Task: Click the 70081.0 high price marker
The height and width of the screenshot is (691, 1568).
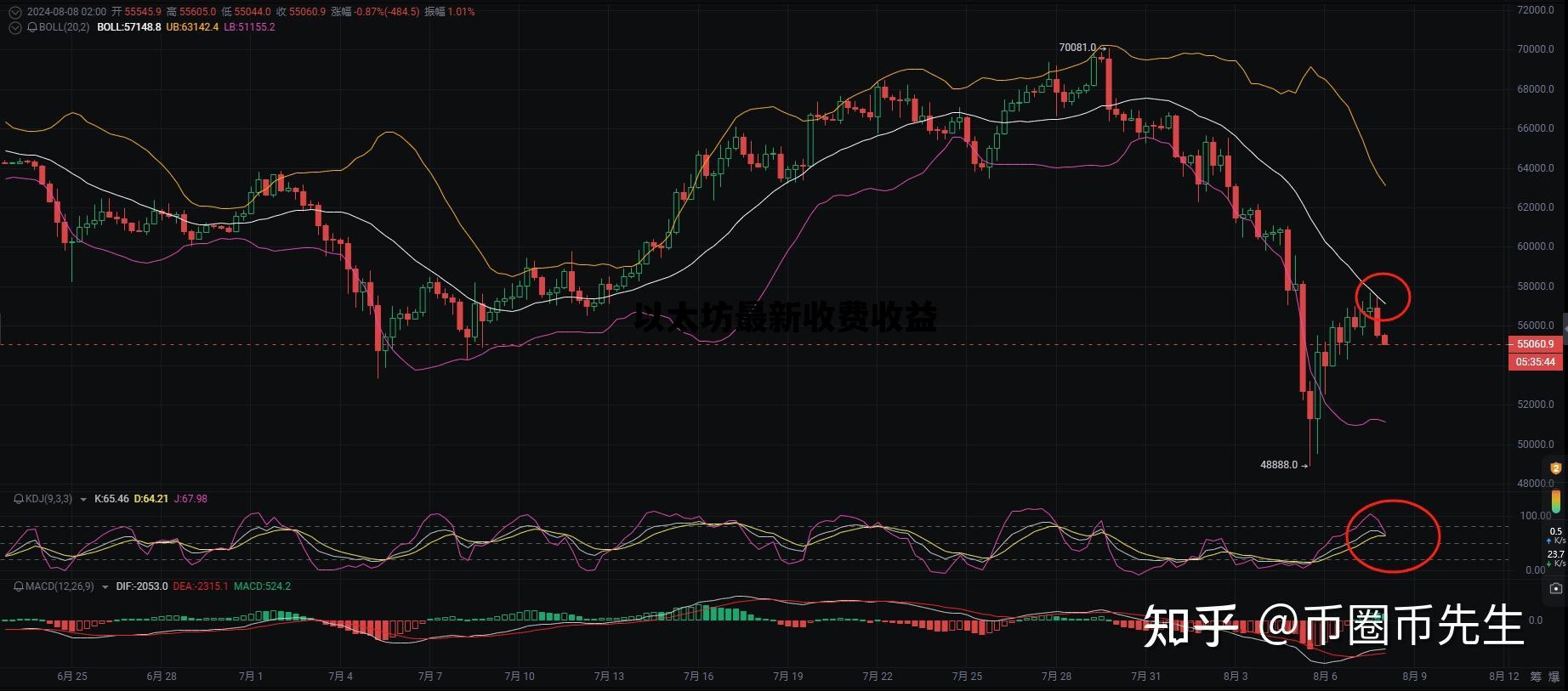Action: (x=1077, y=48)
